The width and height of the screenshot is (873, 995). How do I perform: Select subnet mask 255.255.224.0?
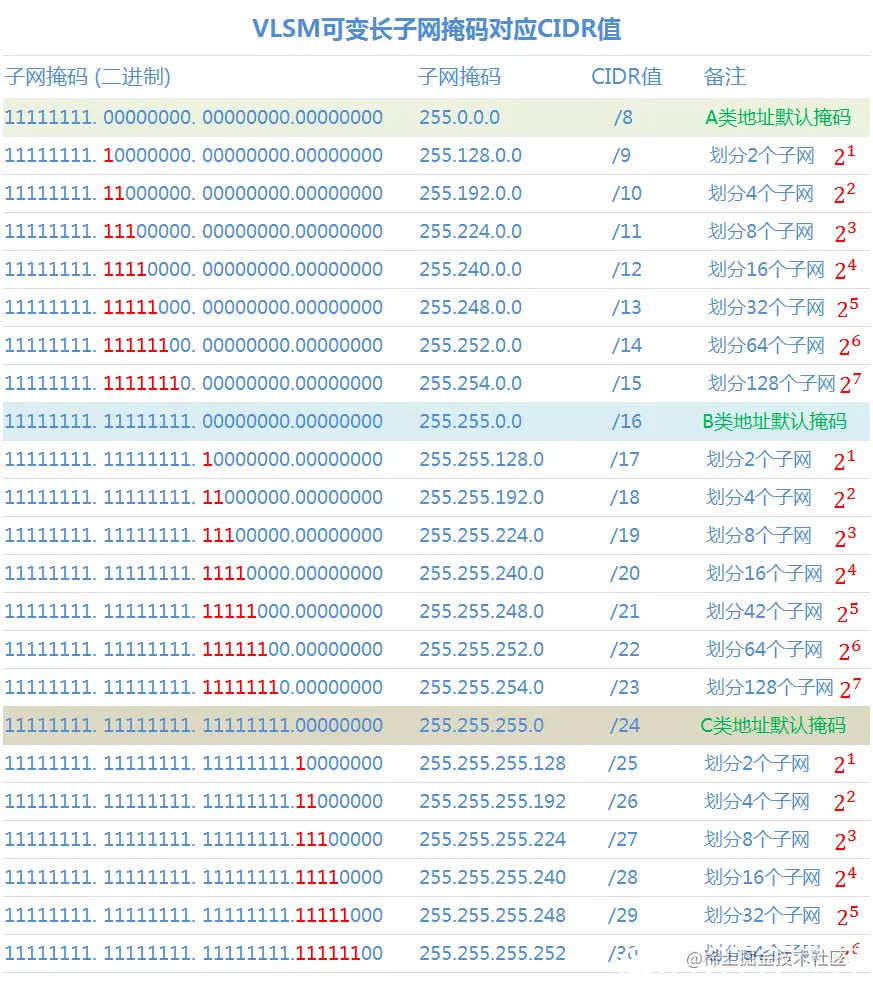[481, 536]
